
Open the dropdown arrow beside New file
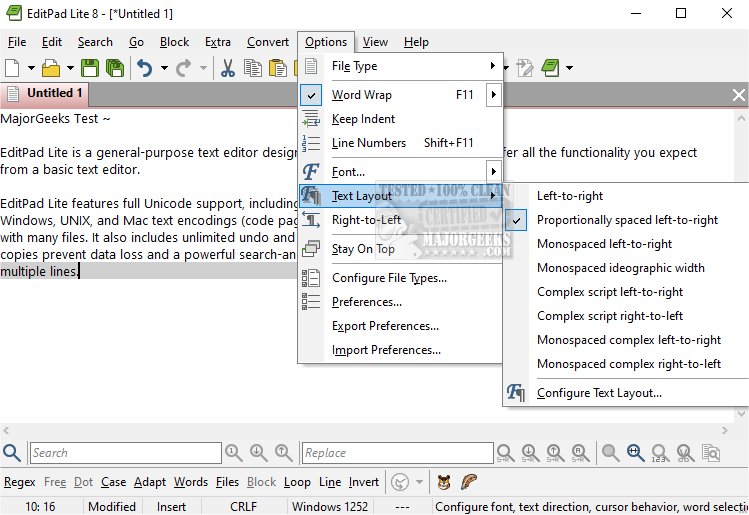(31, 68)
